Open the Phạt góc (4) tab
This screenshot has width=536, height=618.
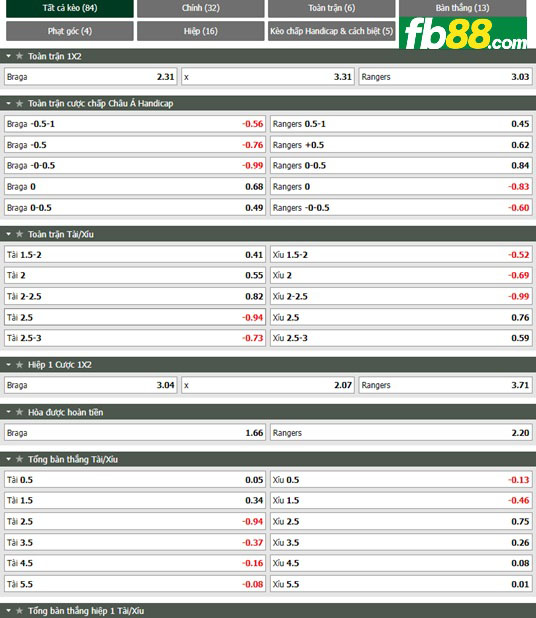70,31
